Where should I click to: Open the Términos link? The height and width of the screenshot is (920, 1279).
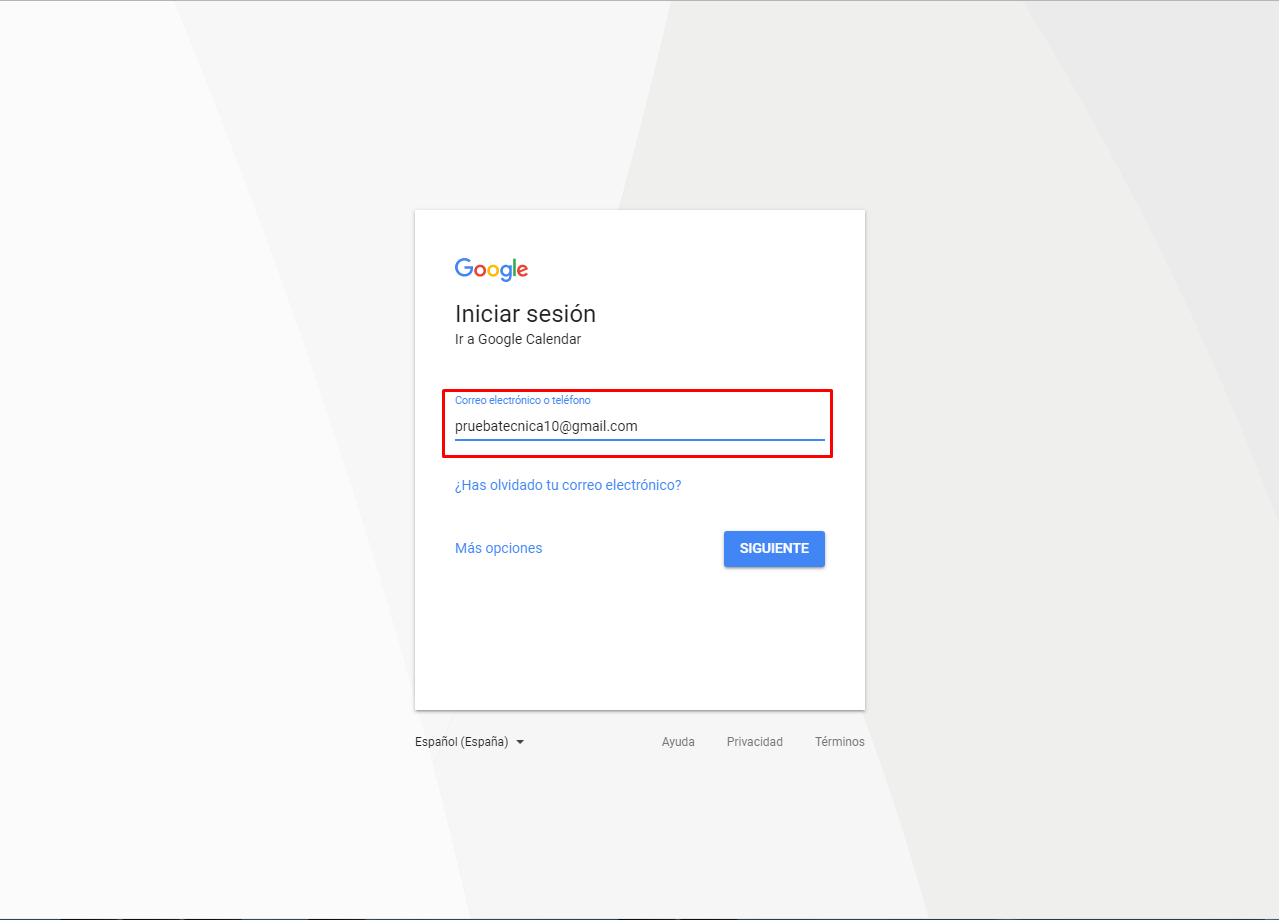[x=840, y=742]
